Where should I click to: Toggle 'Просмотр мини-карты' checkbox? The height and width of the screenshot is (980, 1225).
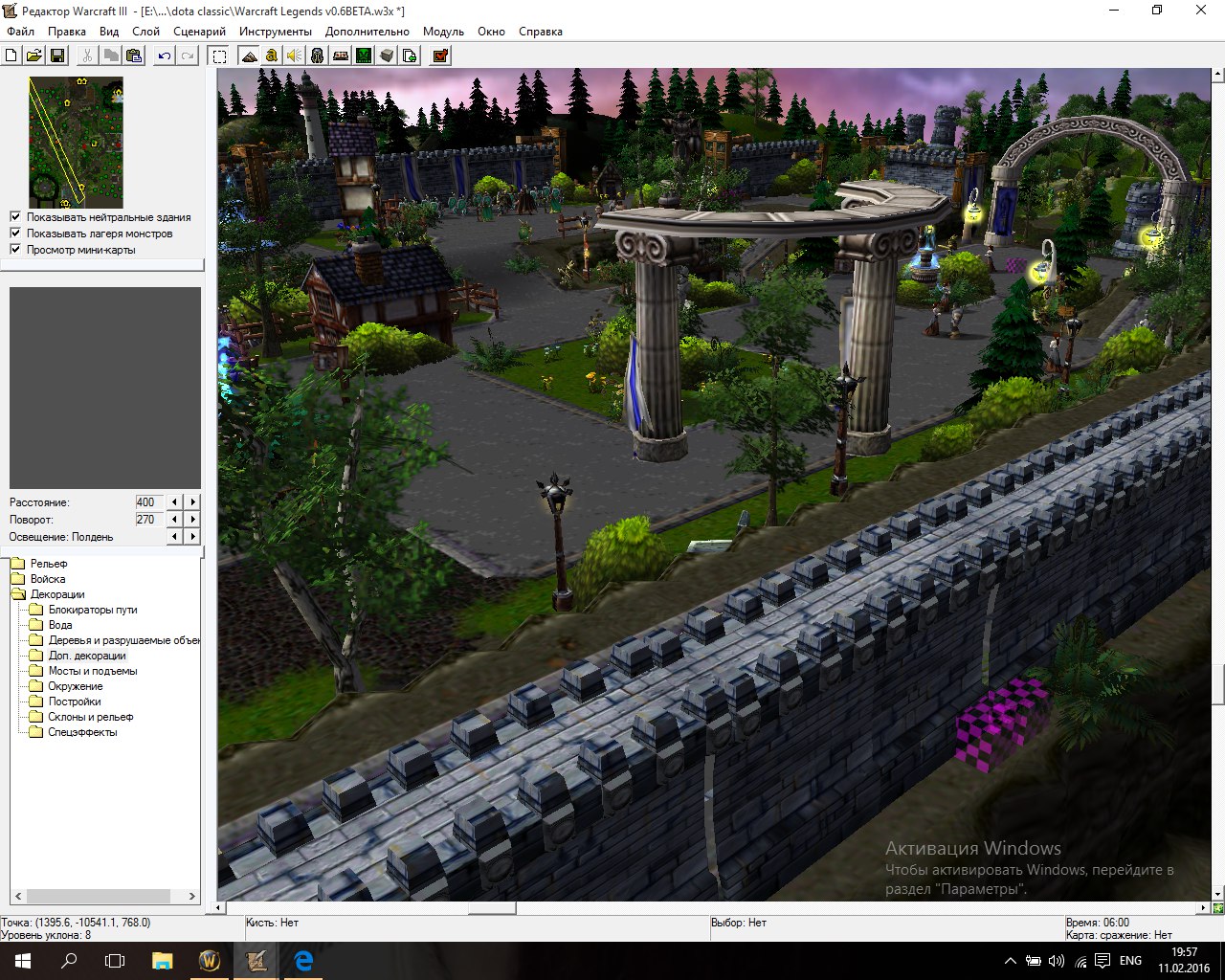coord(15,250)
